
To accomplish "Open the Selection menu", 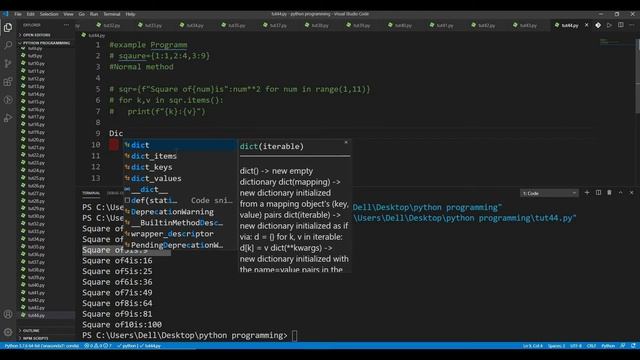I will 49,14.
